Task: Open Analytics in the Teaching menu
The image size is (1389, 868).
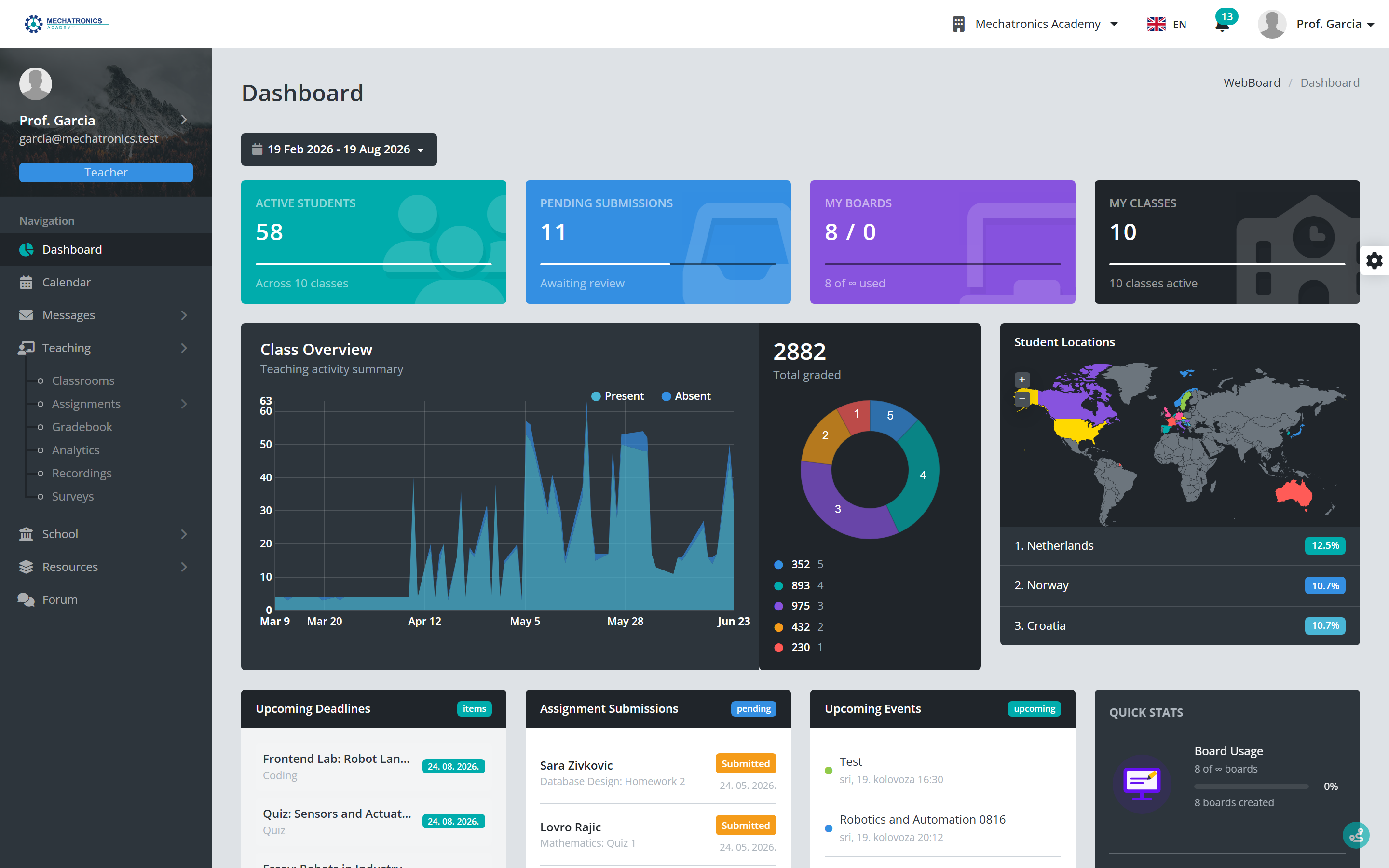Action: tap(76, 450)
